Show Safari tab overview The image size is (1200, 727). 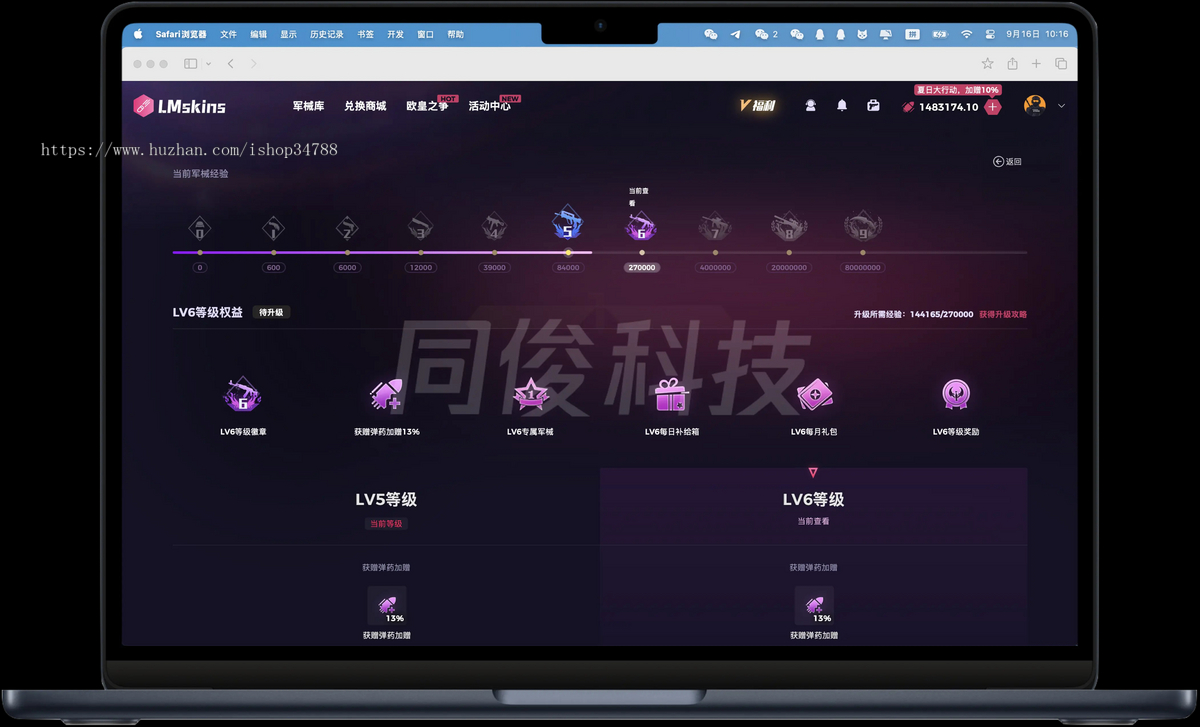(x=1061, y=63)
